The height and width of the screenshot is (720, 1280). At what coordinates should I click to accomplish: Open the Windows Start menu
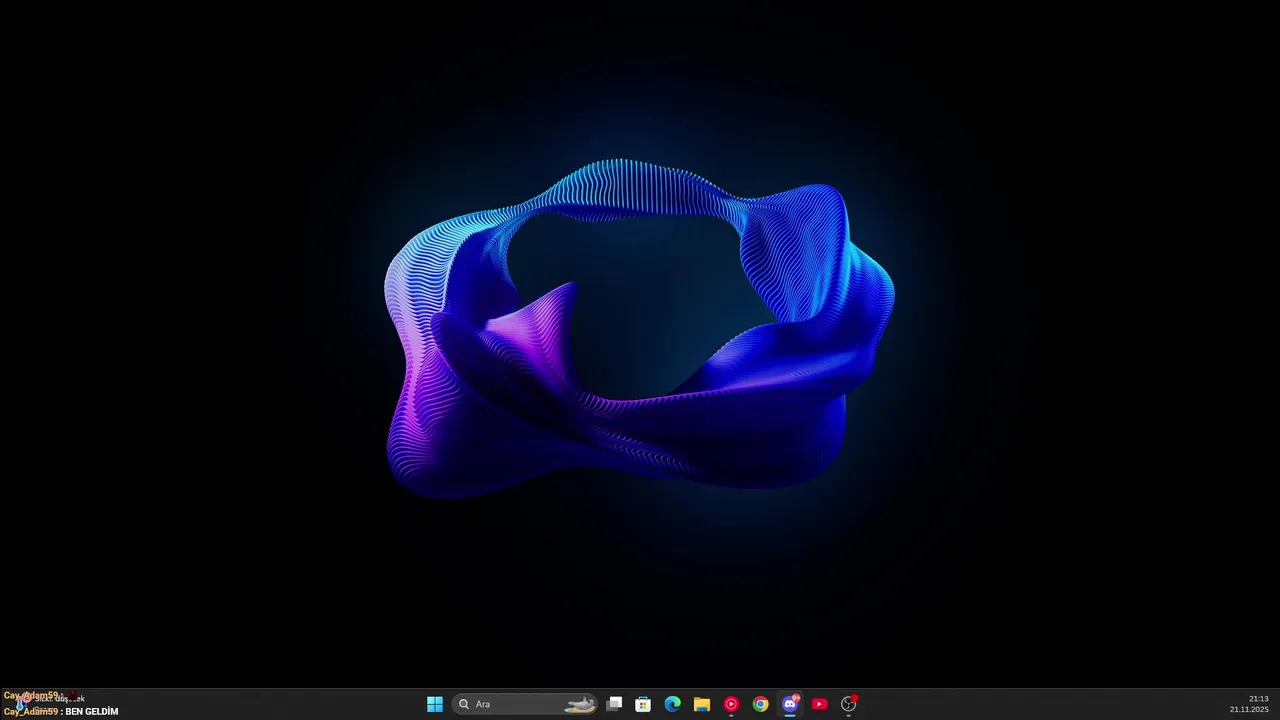pyautogui.click(x=435, y=704)
